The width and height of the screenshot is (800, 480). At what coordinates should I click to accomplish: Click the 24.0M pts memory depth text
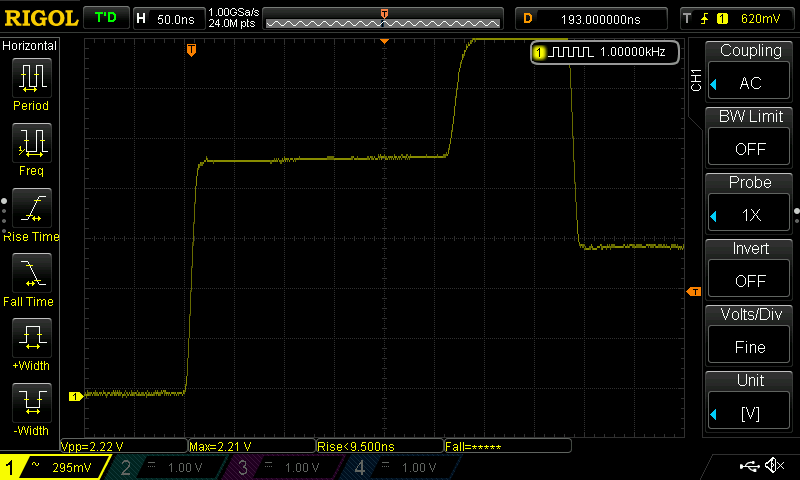click(232, 23)
